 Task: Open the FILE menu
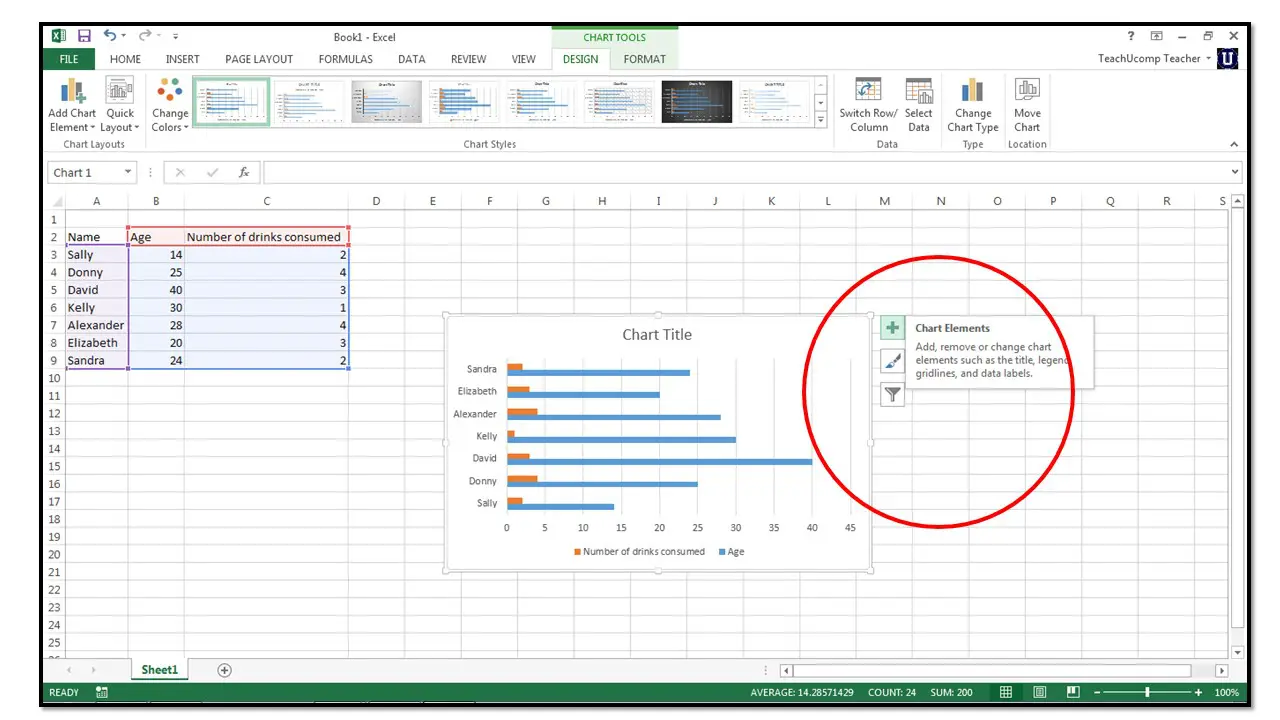click(69, 59)
